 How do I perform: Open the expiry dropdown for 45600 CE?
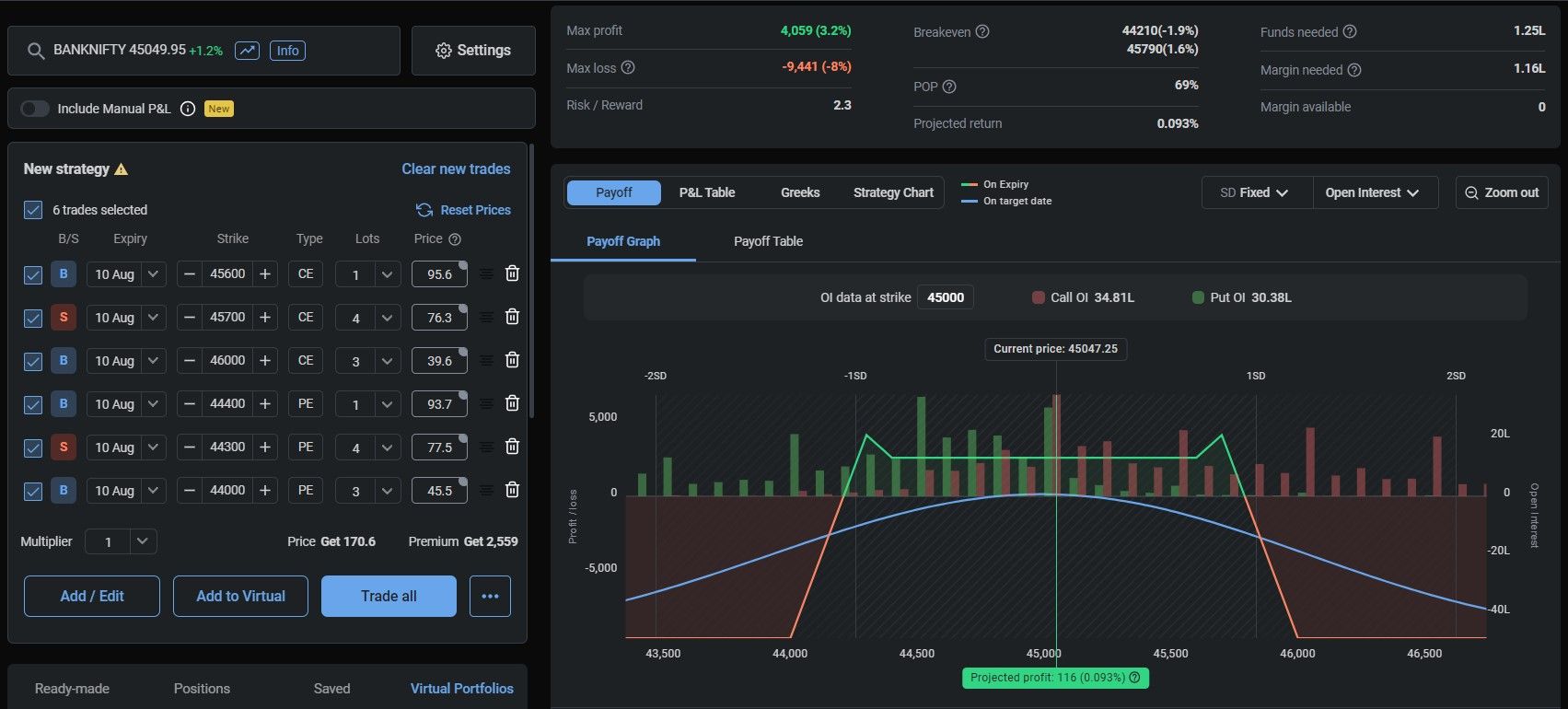click(127, 274)
